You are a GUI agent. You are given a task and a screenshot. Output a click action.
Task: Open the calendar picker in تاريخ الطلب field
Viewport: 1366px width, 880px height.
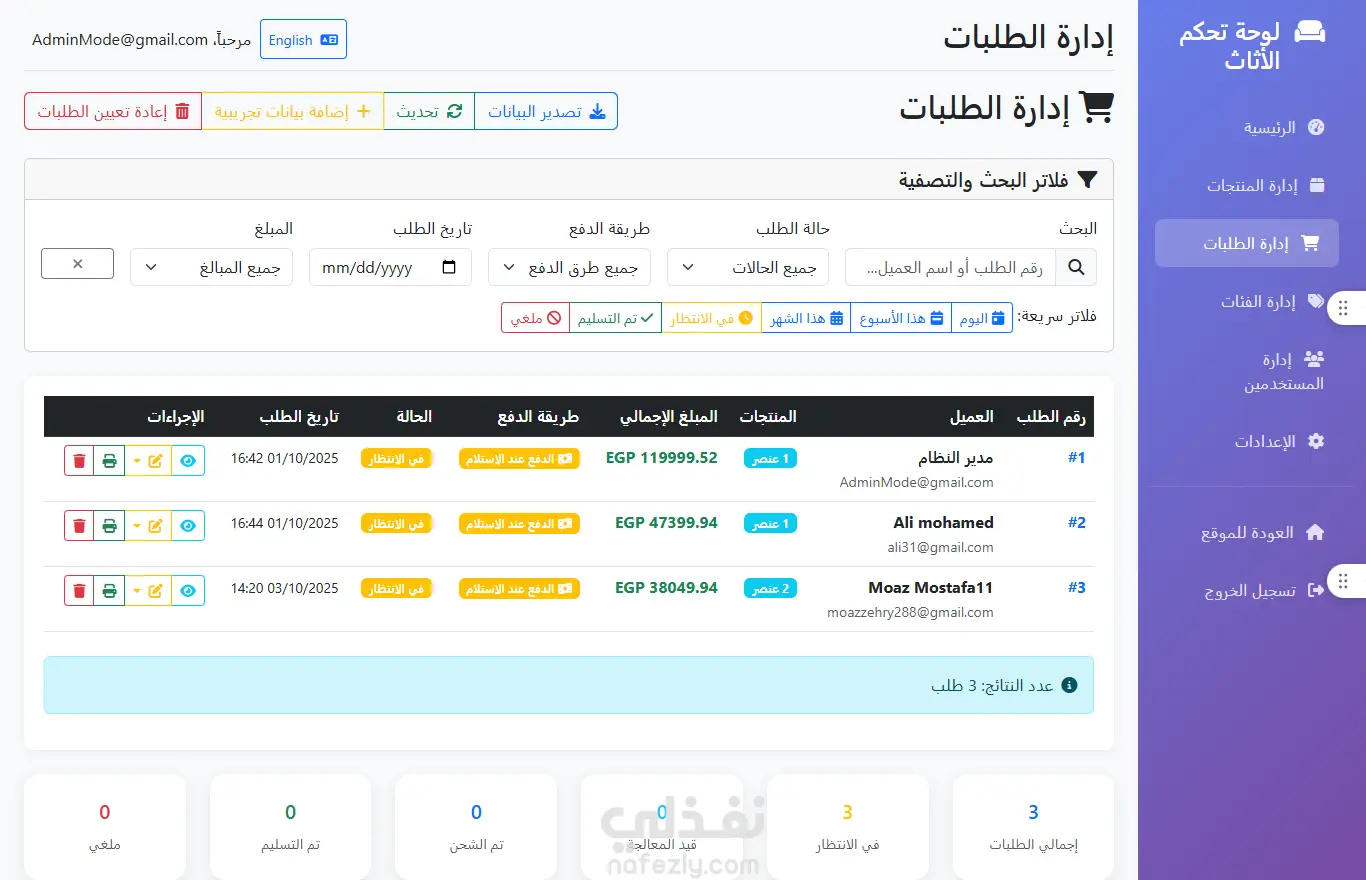(x=449, y=267)
